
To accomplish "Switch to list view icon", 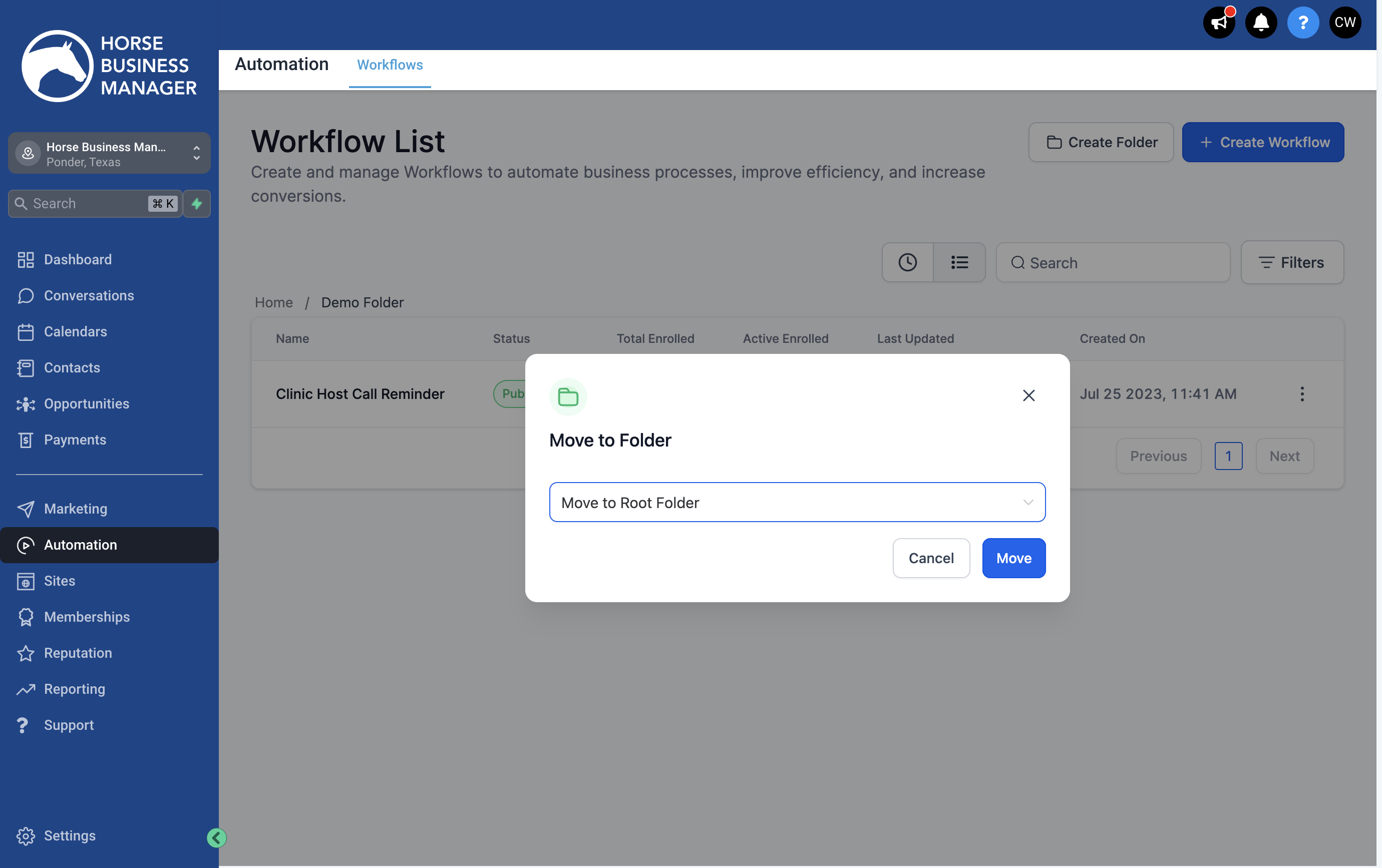I will 959,262.
